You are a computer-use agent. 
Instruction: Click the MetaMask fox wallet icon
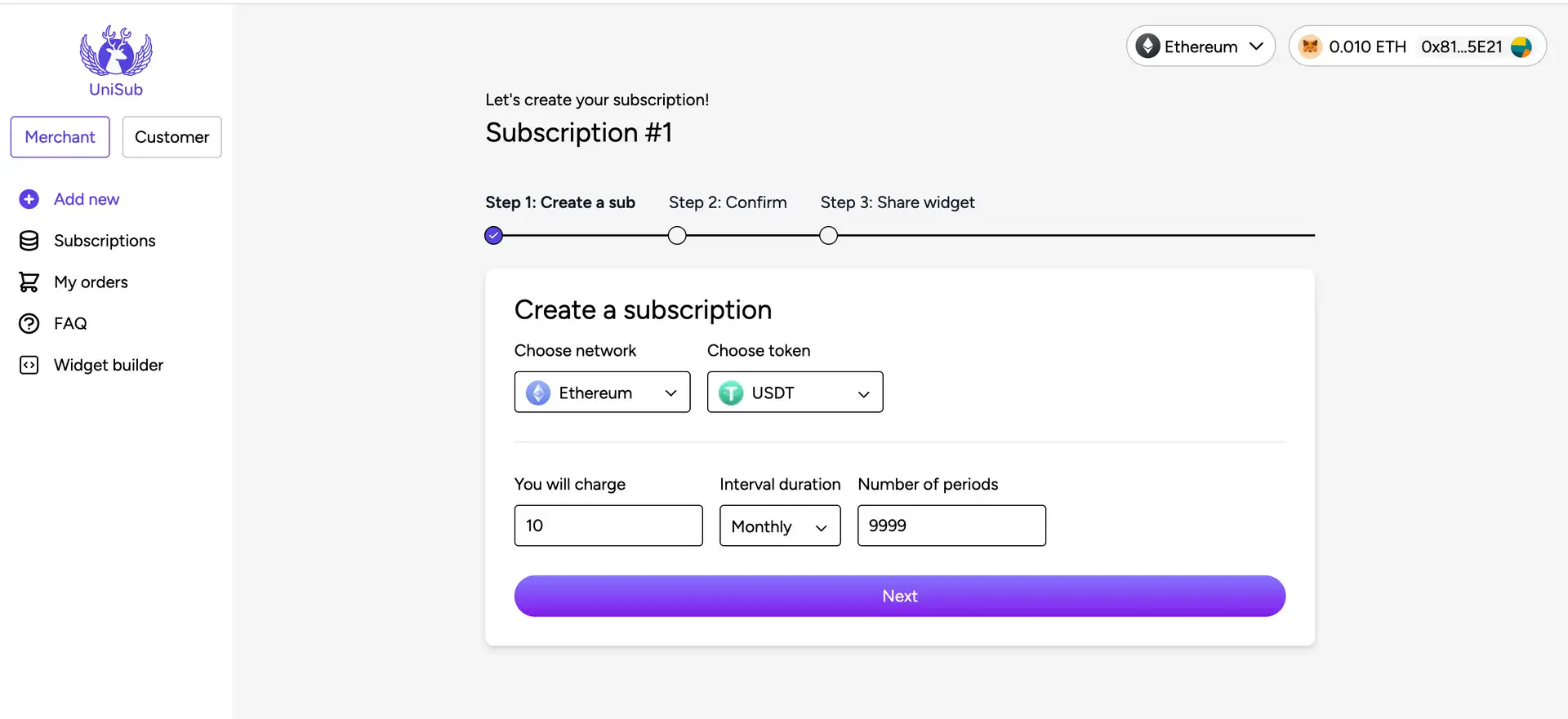1310,47
